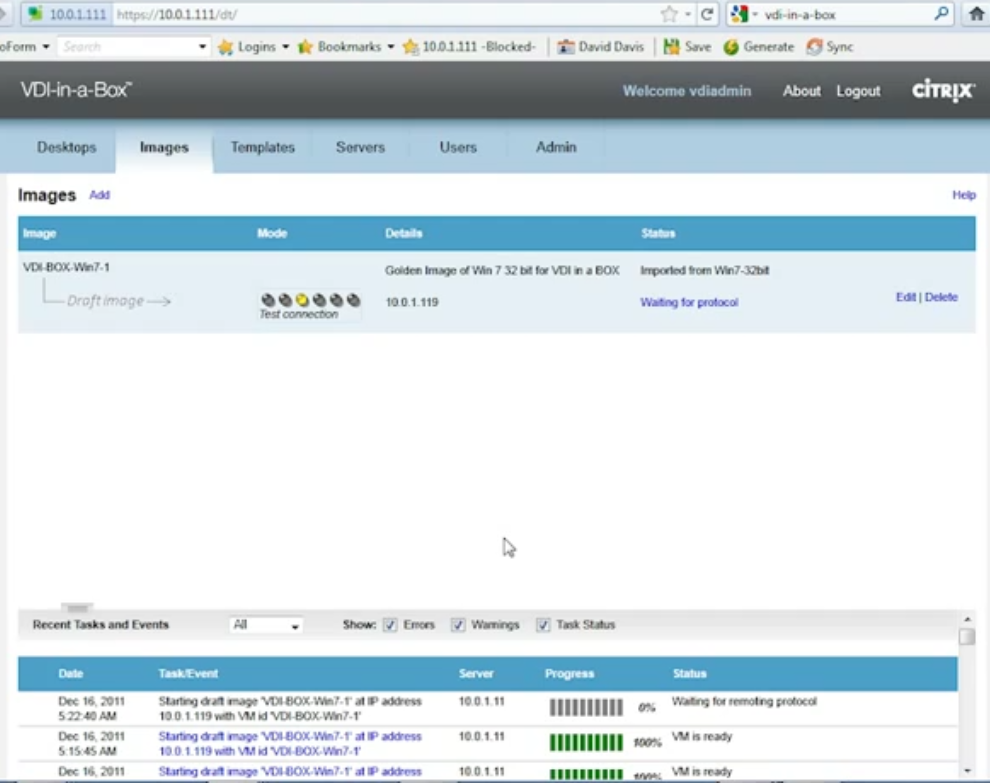Click the search magnifier icon
Screen dimensions: 990x783
click(x=941, y=13)
